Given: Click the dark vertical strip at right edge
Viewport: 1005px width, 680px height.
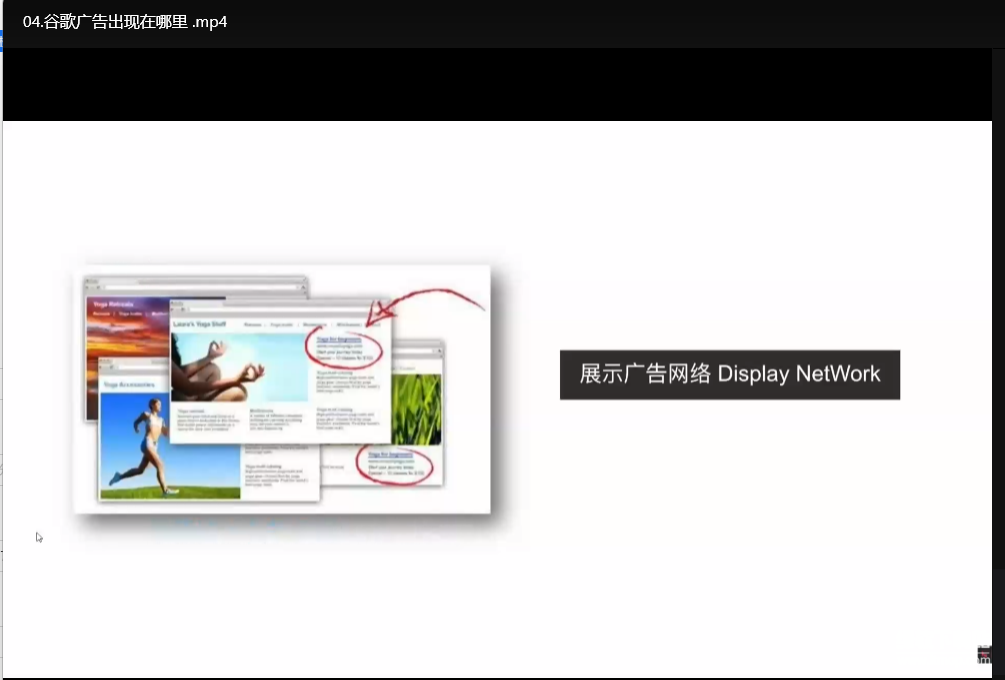Looking at the screenshot, I should coord(997,350).
